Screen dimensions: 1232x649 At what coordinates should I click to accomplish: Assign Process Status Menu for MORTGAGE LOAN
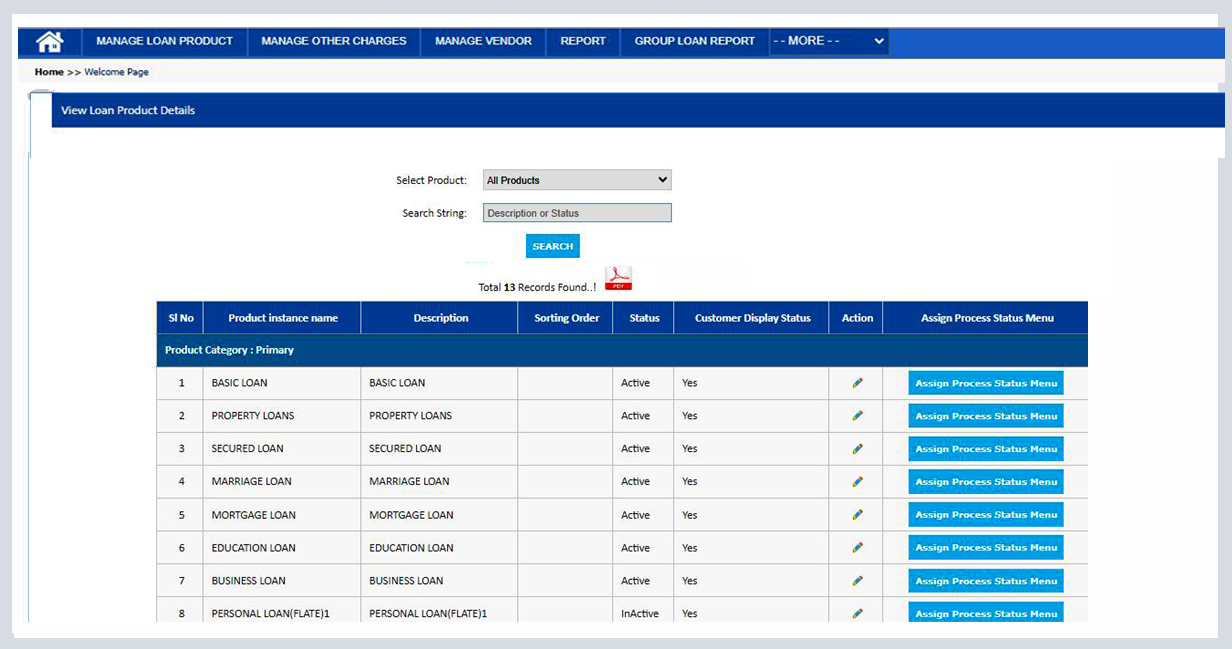985,514
